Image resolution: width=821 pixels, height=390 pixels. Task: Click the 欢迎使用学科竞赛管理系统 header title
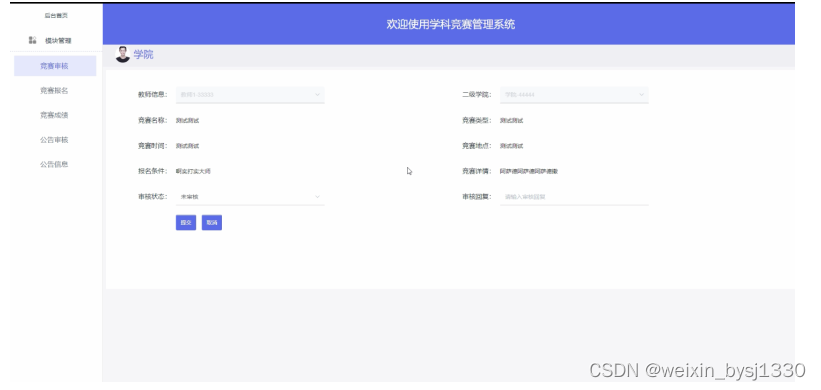click(451, 24)
